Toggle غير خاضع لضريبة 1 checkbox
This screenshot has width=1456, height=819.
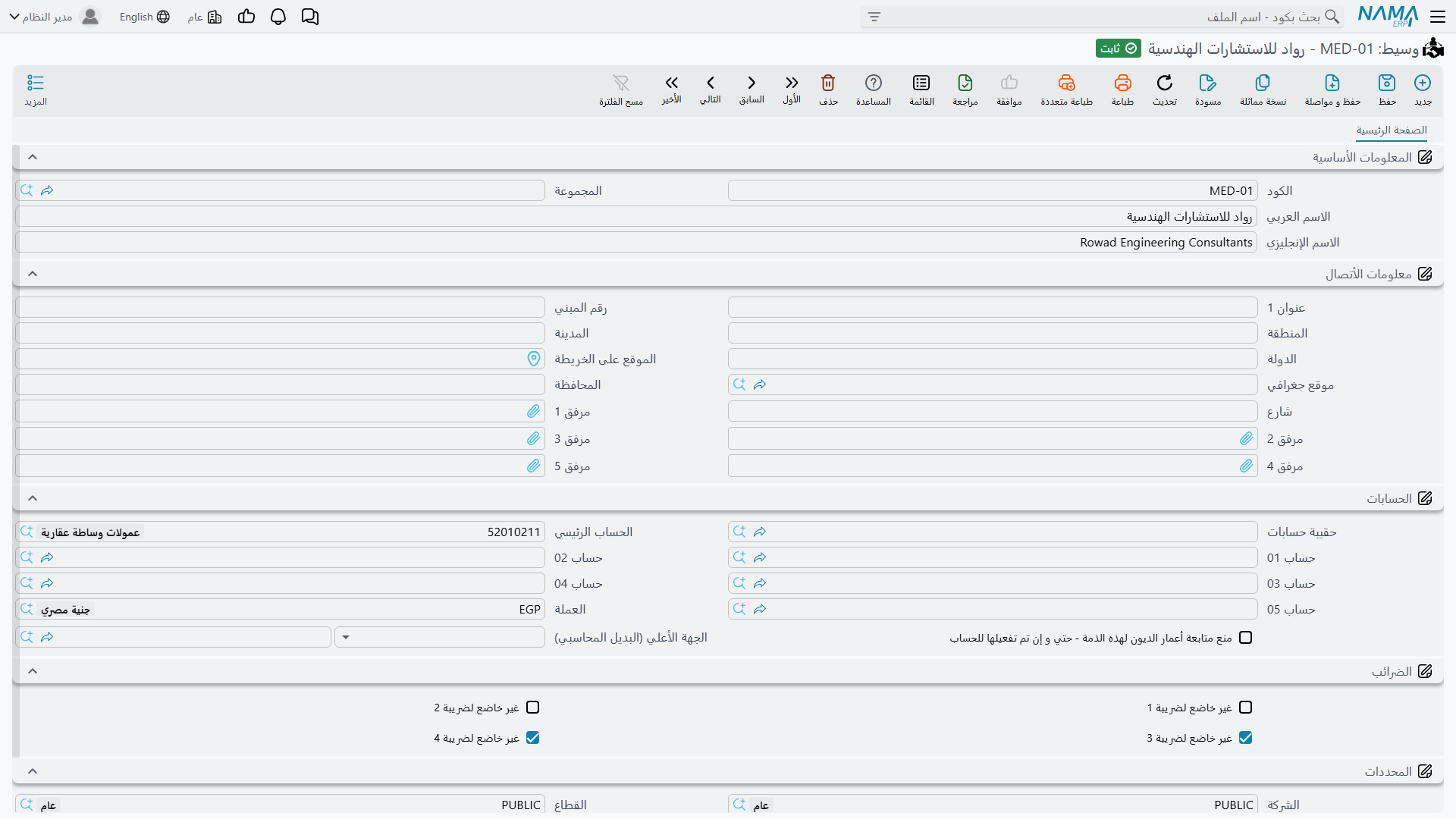pos(1245,708)
